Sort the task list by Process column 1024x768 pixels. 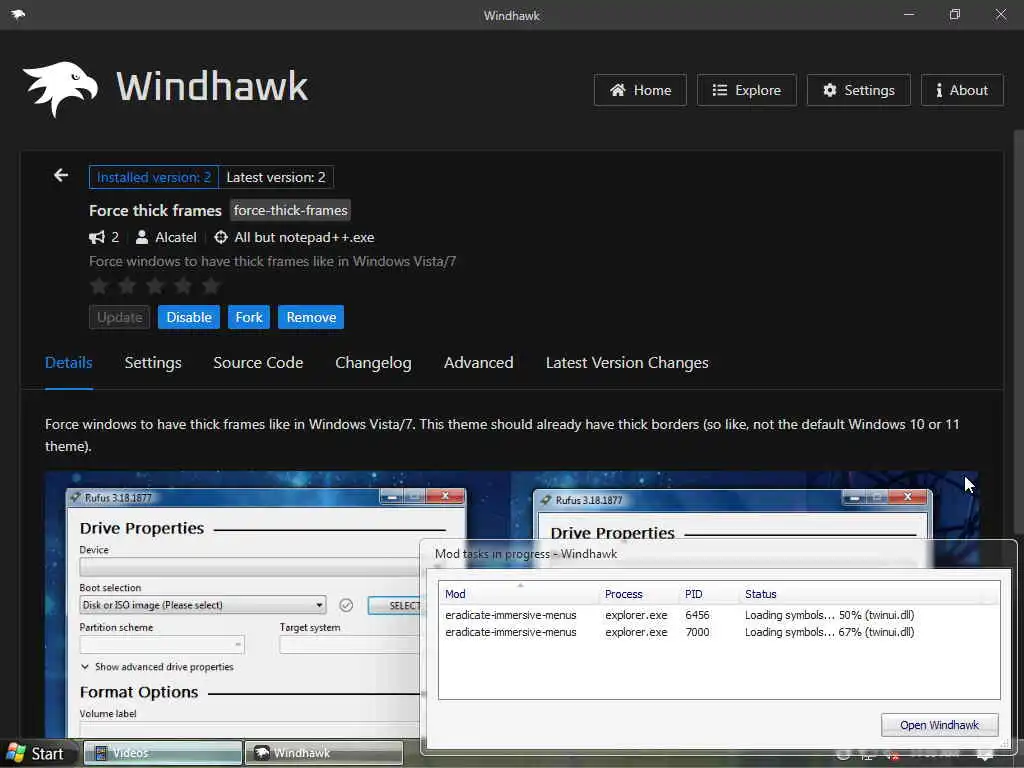639,594
